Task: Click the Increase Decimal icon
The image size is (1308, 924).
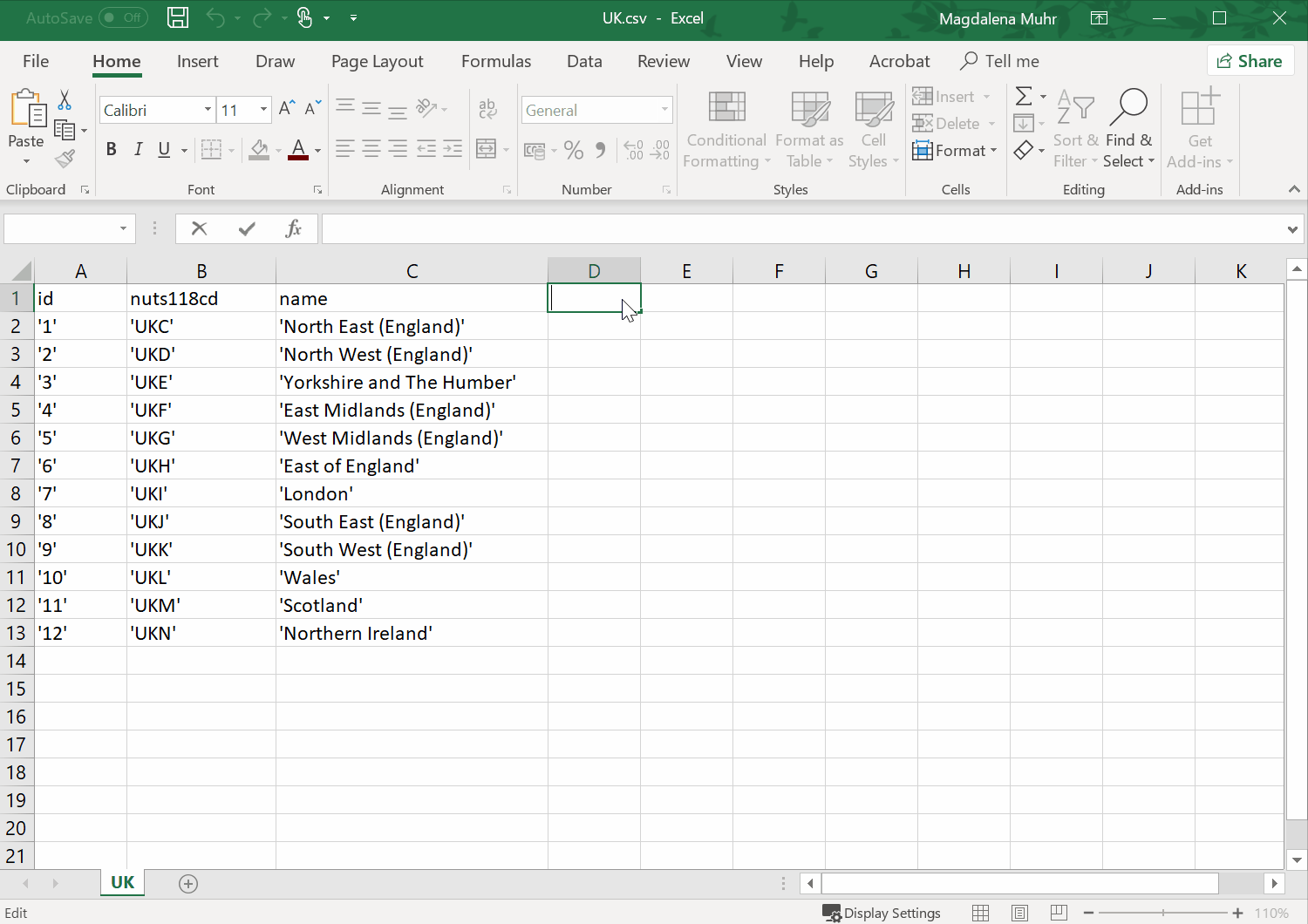Action: pos(634,150)
